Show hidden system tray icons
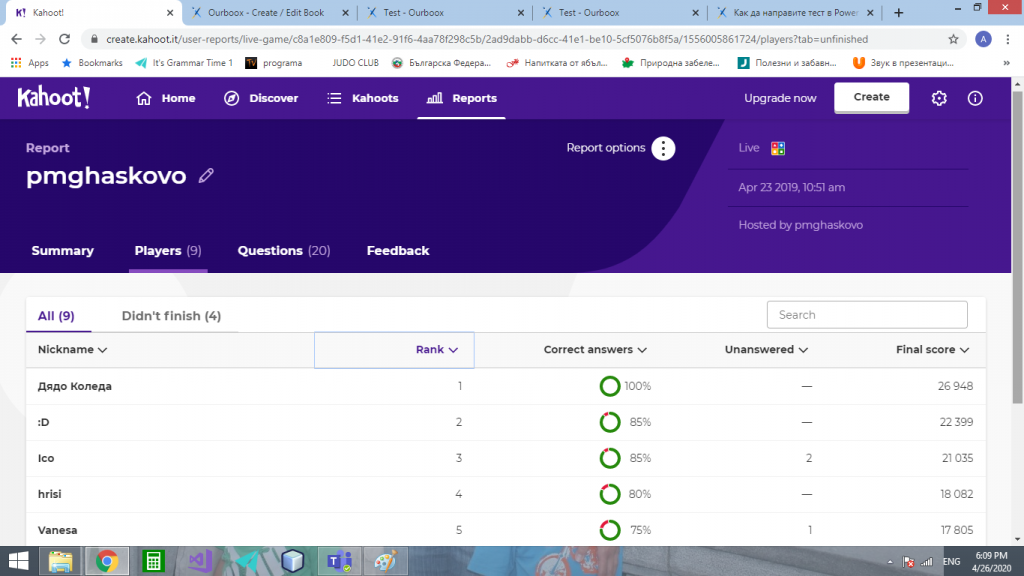Image resolution: width=1024 pixels, height=576 pixels. (x=889, y=562)
